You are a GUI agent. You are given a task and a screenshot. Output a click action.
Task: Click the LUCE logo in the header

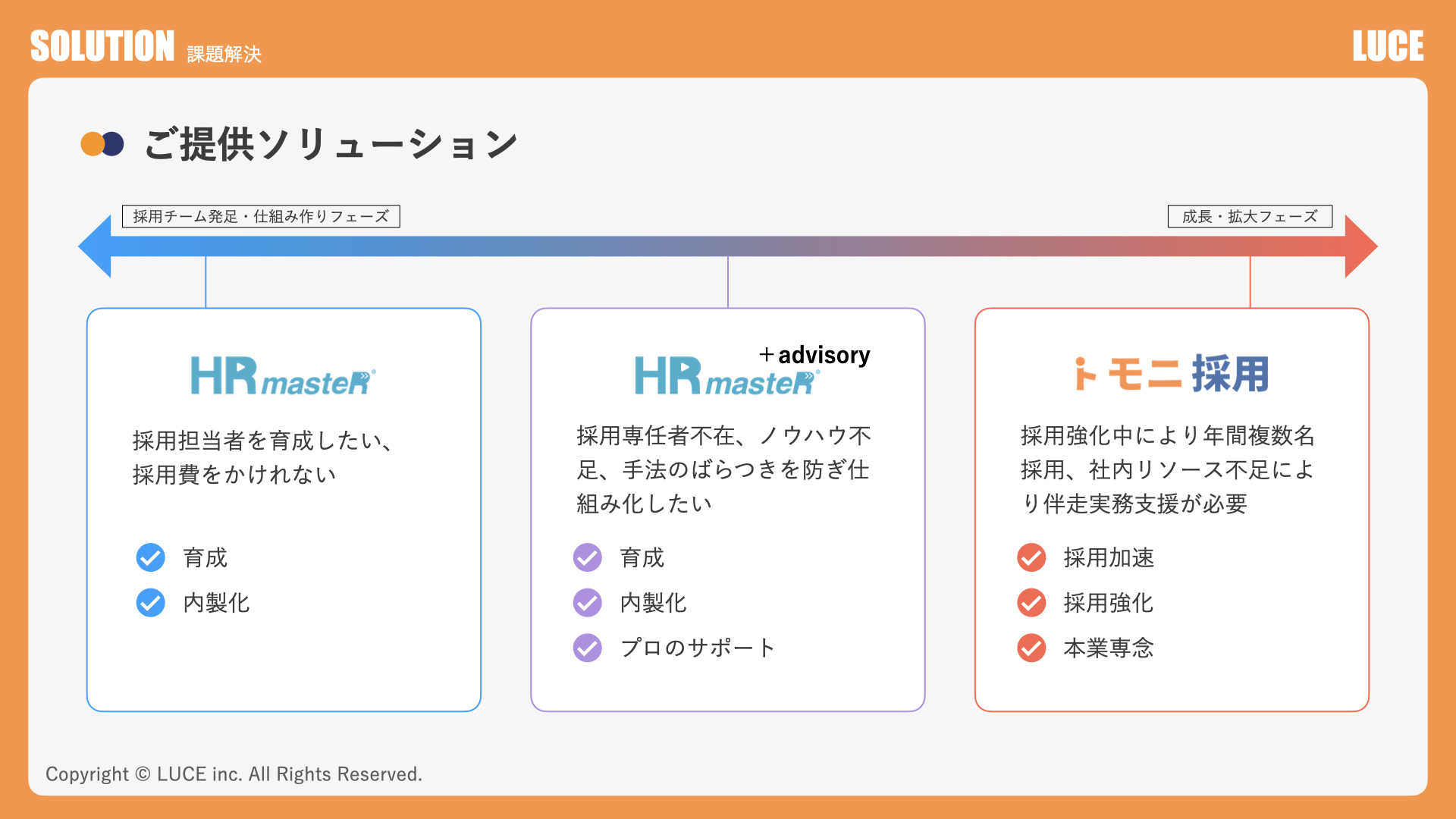1388,46
